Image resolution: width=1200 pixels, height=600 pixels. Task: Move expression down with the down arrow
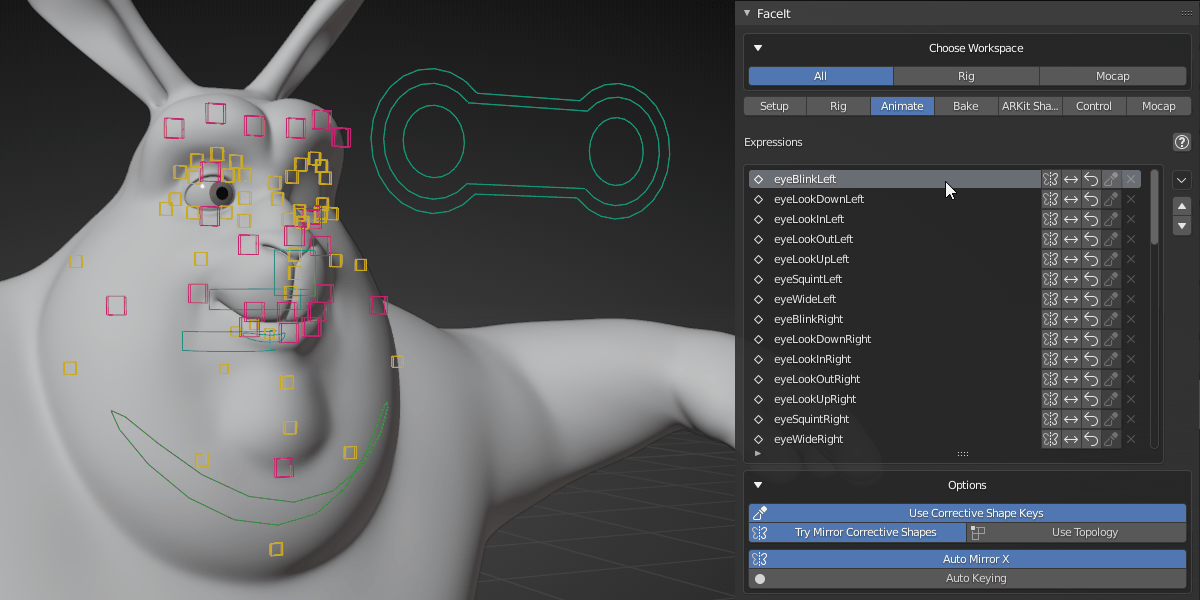[1181, 226]
